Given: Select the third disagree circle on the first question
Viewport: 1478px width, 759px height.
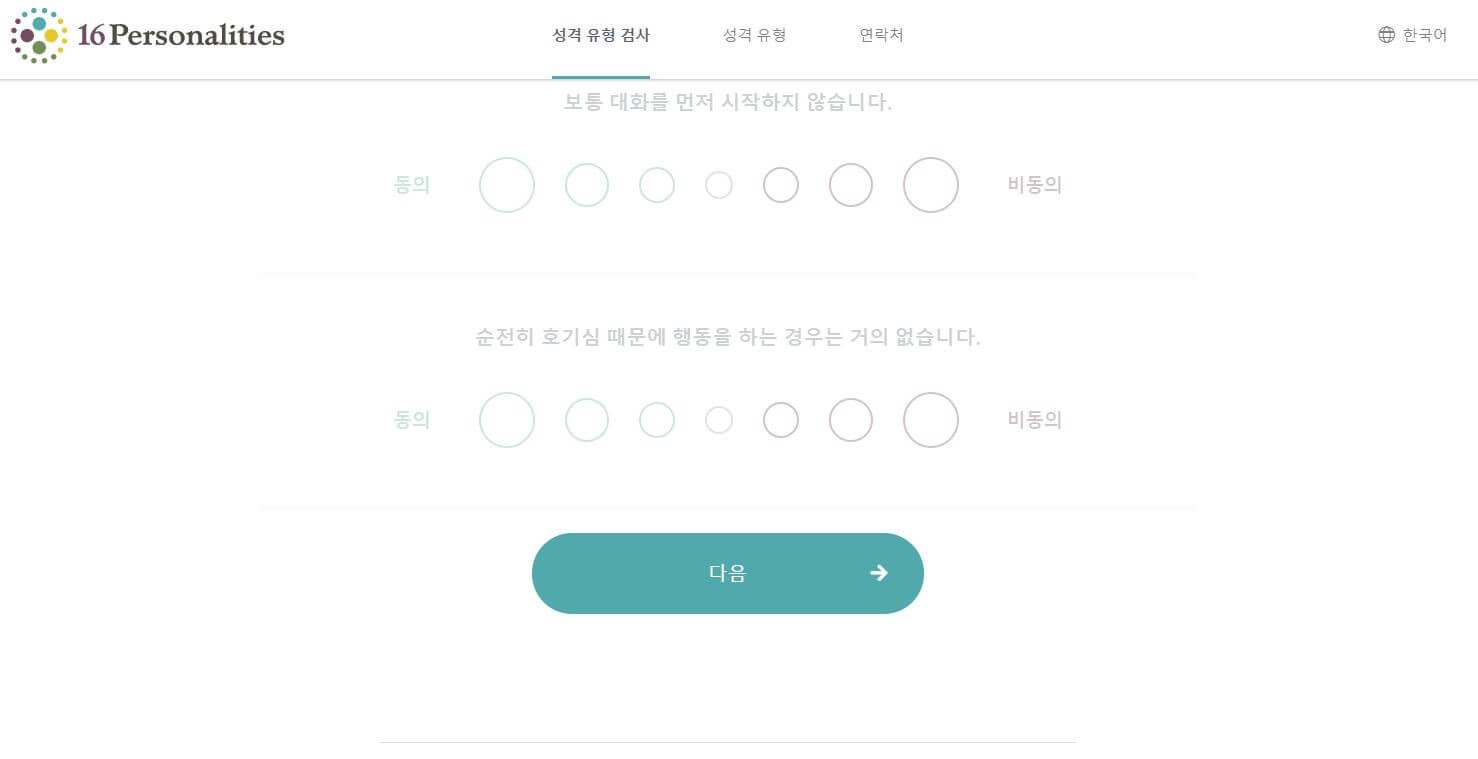Looking at the screenshot, I should (931, 185).
